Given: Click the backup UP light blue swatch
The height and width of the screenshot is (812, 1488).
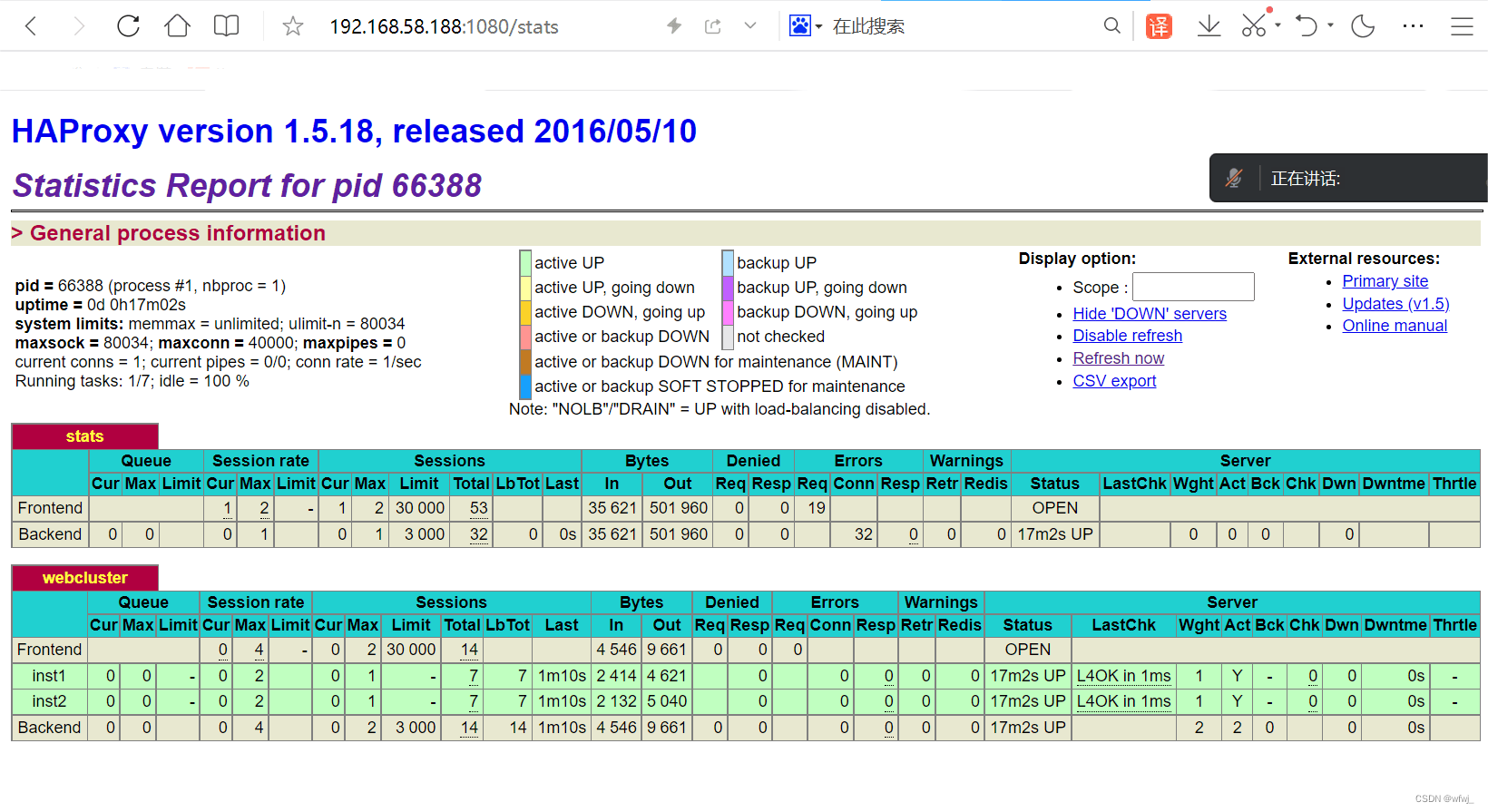Looking at the screenshot, I should pyautogui.click(x=728, y=263).
